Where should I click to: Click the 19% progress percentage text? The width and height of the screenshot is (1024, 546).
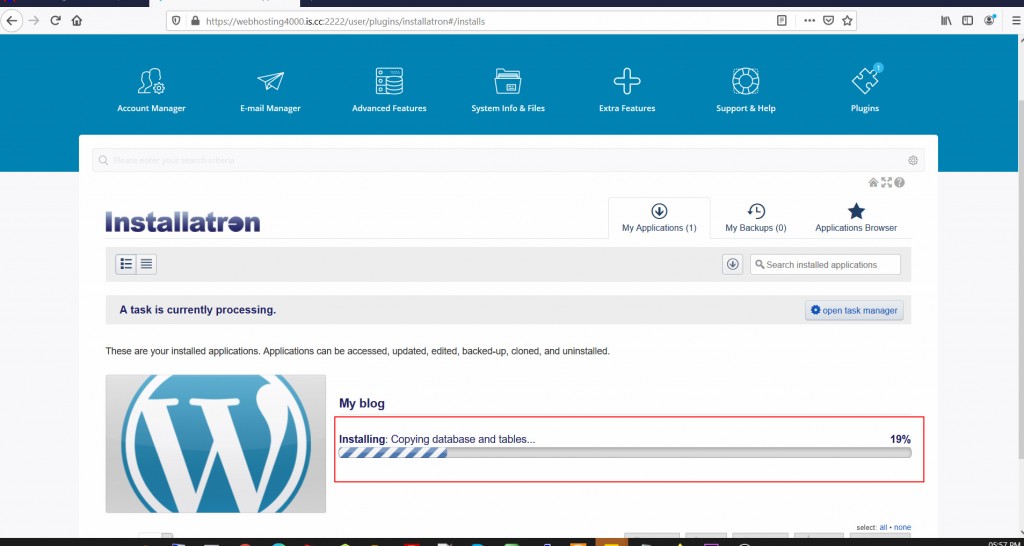[900, 440]
